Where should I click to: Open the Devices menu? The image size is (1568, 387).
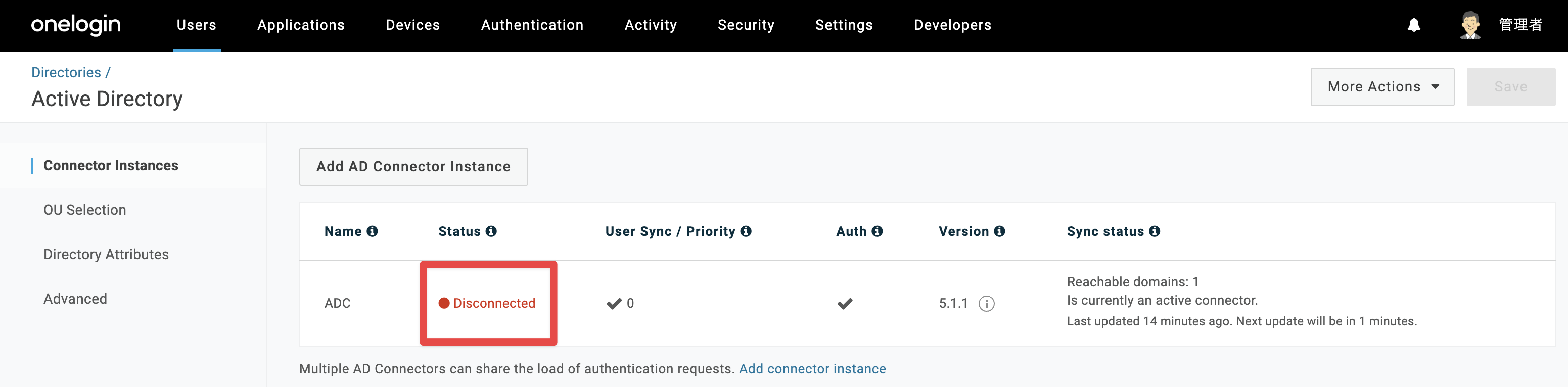(412, 25)
